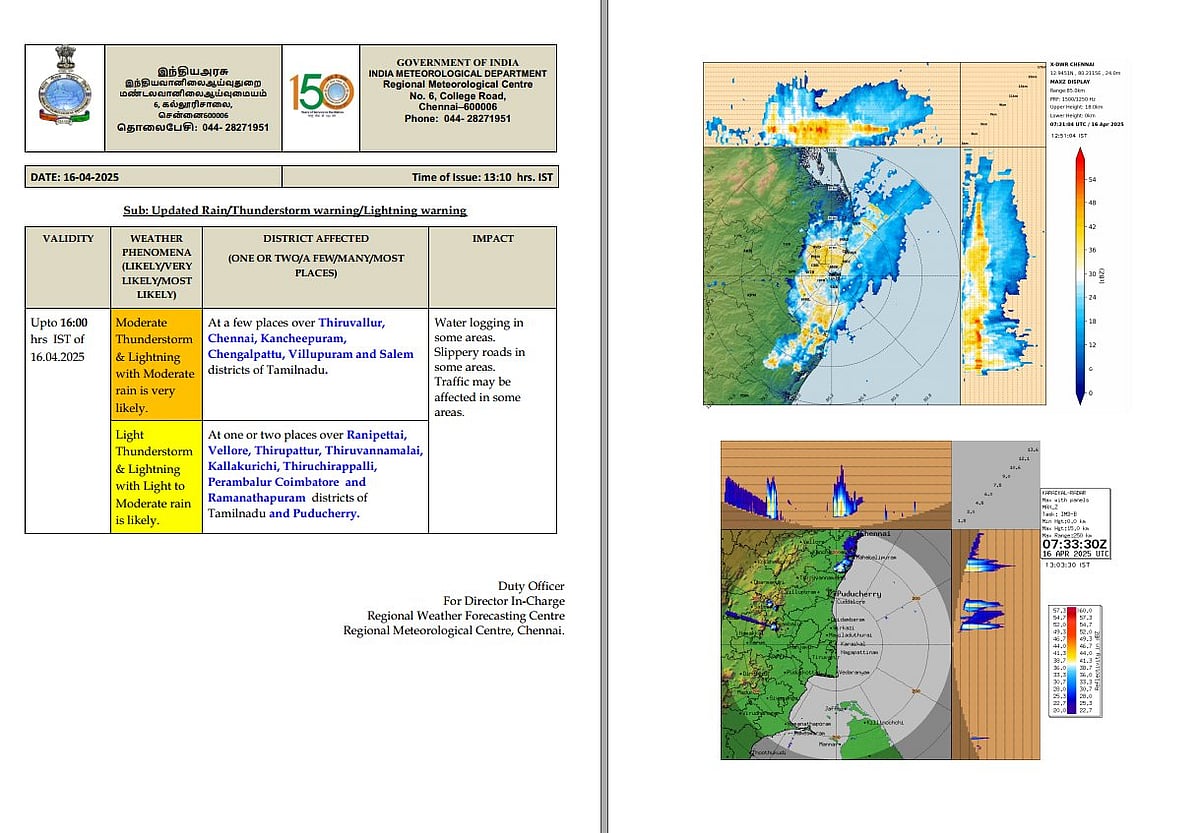
Task: Select the orange Moderate Thunderstorm cell
Action: coord(156,364)
